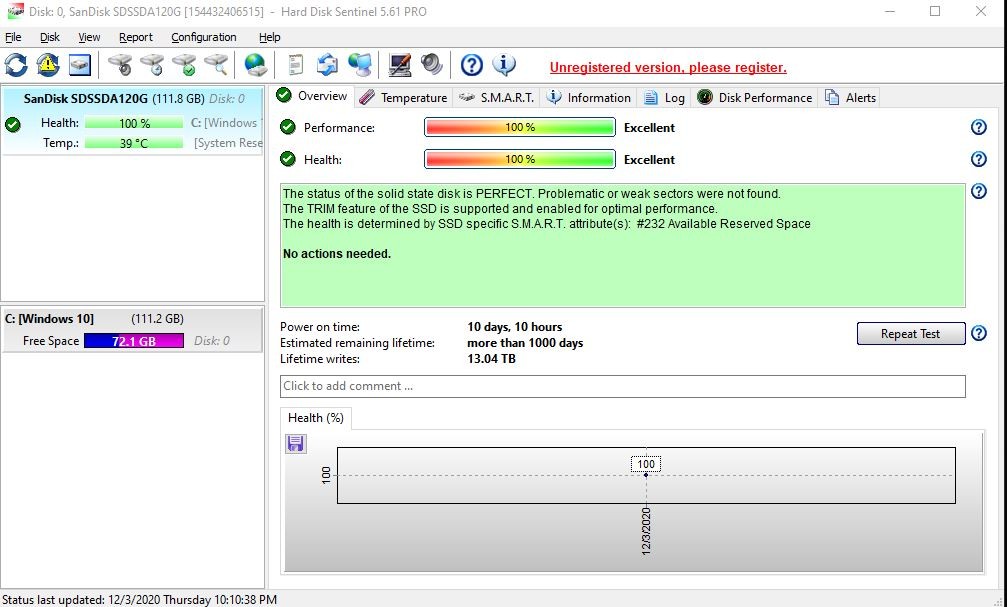Viewport: 1007px width, 607px height.
Task: Open the Report menu
Action: [x=136, y=37]
